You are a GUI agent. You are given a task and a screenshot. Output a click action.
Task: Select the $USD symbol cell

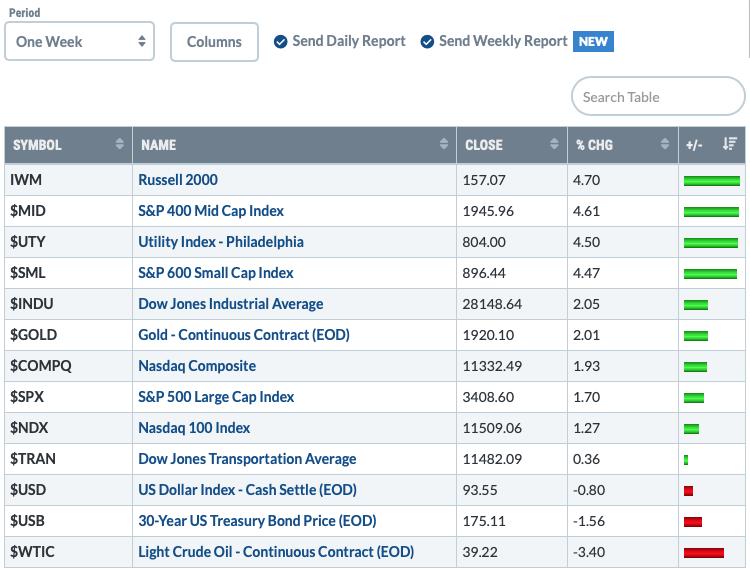point(68,490)
